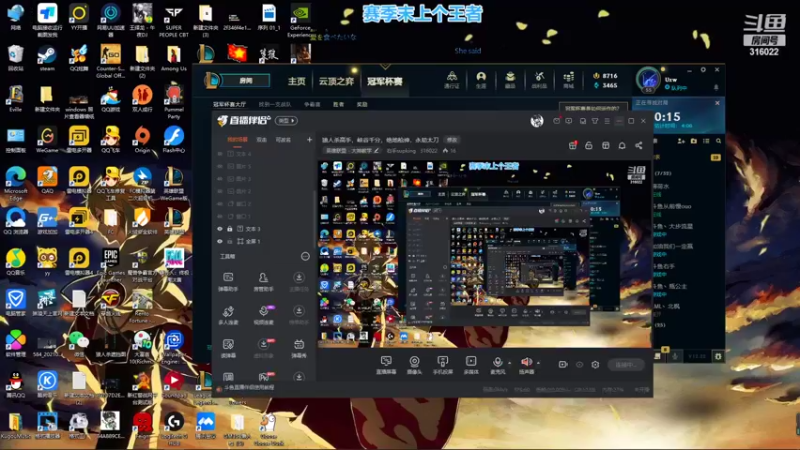This screenshot has height=450, width=800.
Task: Open WeGame desktop shortcut
Action: coord(47,140)
